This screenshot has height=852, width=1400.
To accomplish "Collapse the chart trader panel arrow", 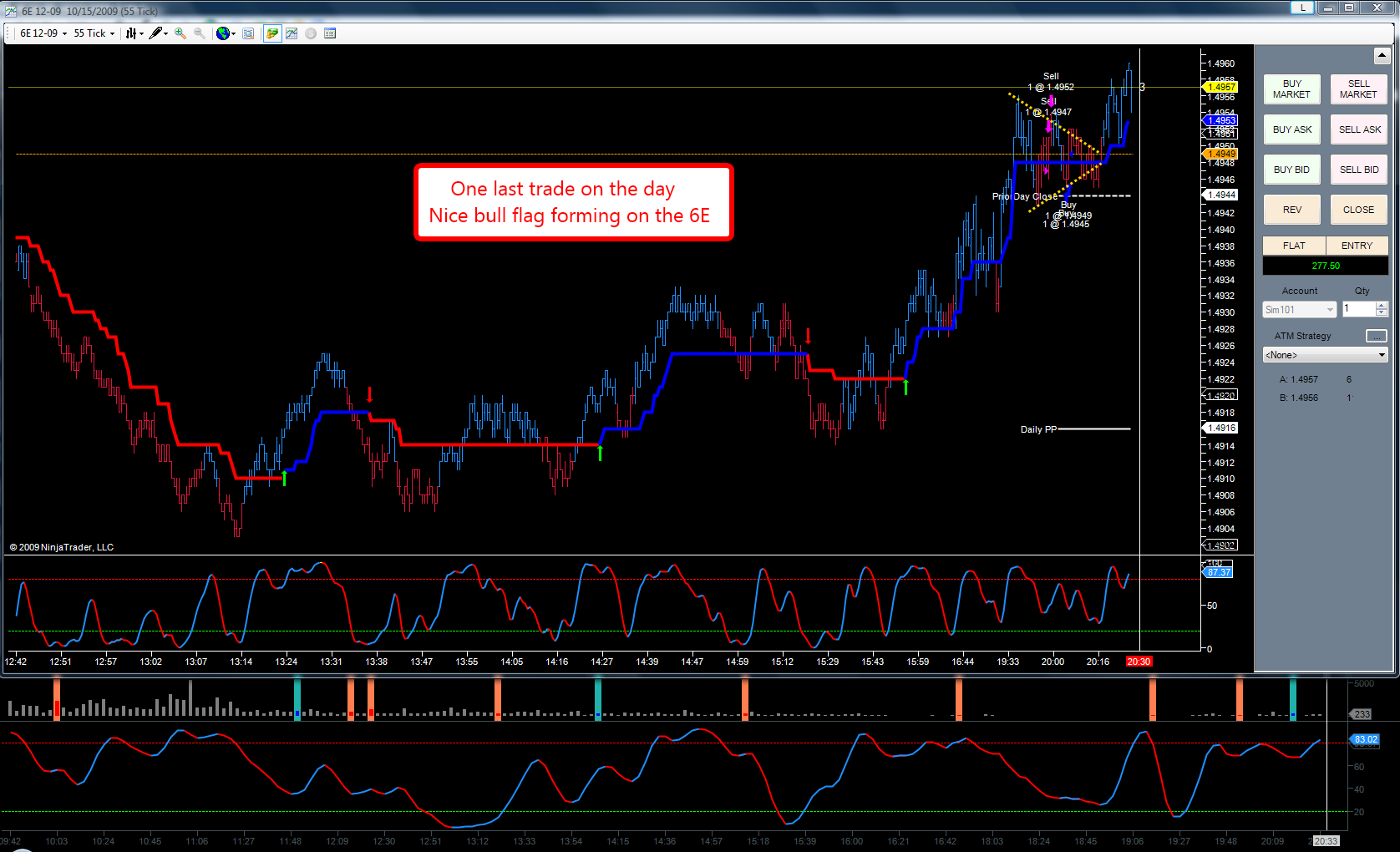I will [1382, 56].
